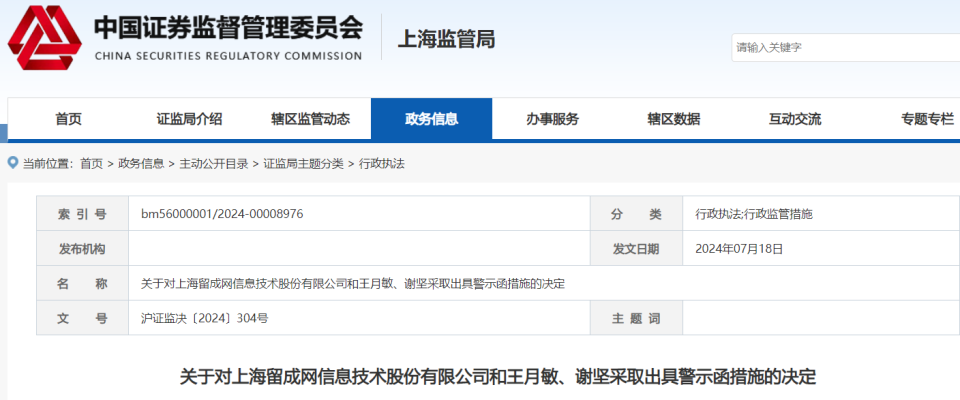The height and width of the screenshot is (400, 960).
Task: Open the 互动交流 navigation tab
Action: (x=795, y=119)
